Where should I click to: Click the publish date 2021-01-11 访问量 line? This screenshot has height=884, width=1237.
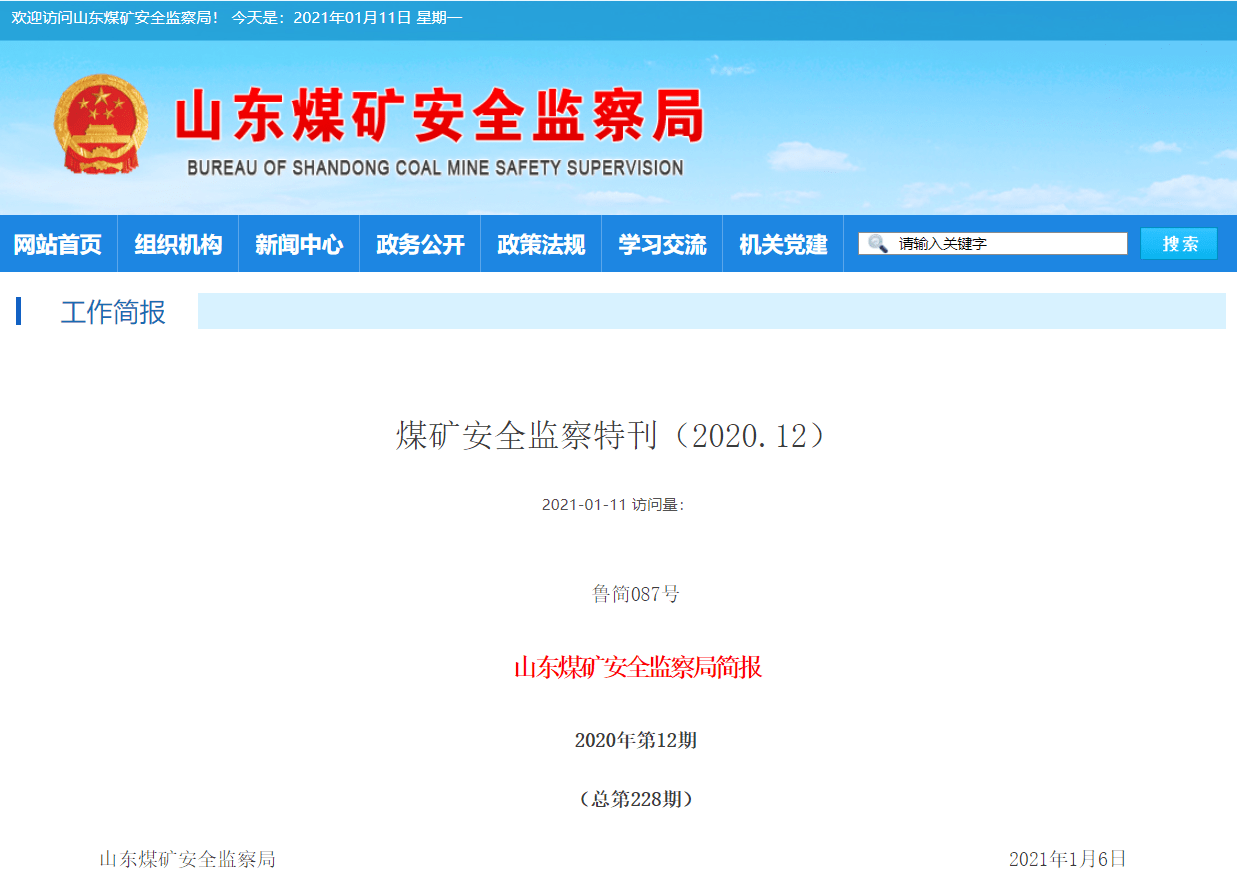click(x=612, y=505)
